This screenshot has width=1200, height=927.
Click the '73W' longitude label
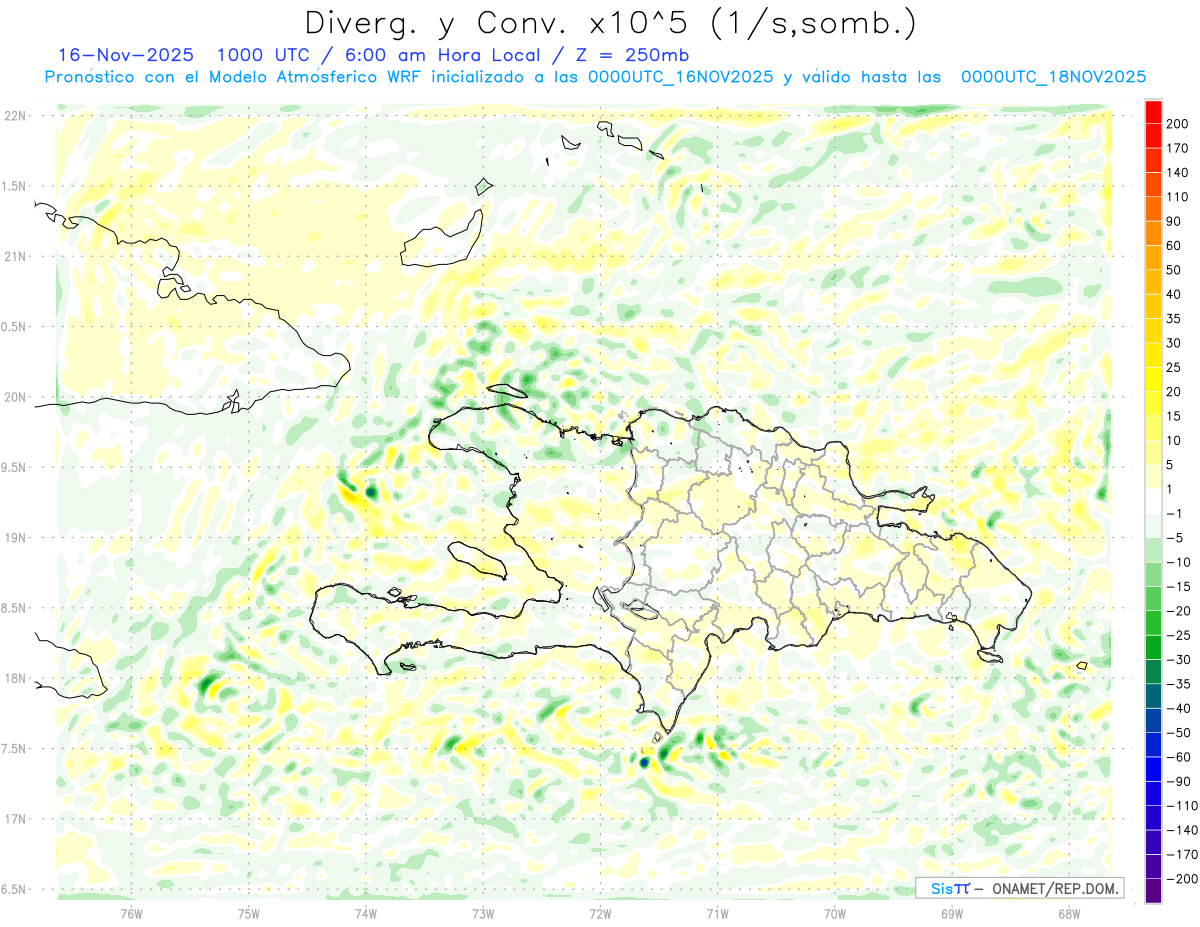tap(483, 914)
